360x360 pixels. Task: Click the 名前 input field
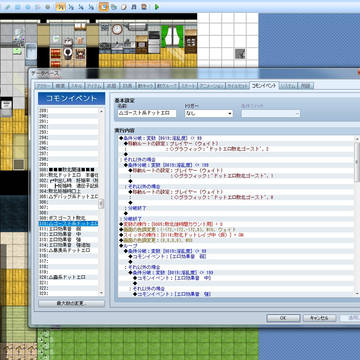click(147, 113)
